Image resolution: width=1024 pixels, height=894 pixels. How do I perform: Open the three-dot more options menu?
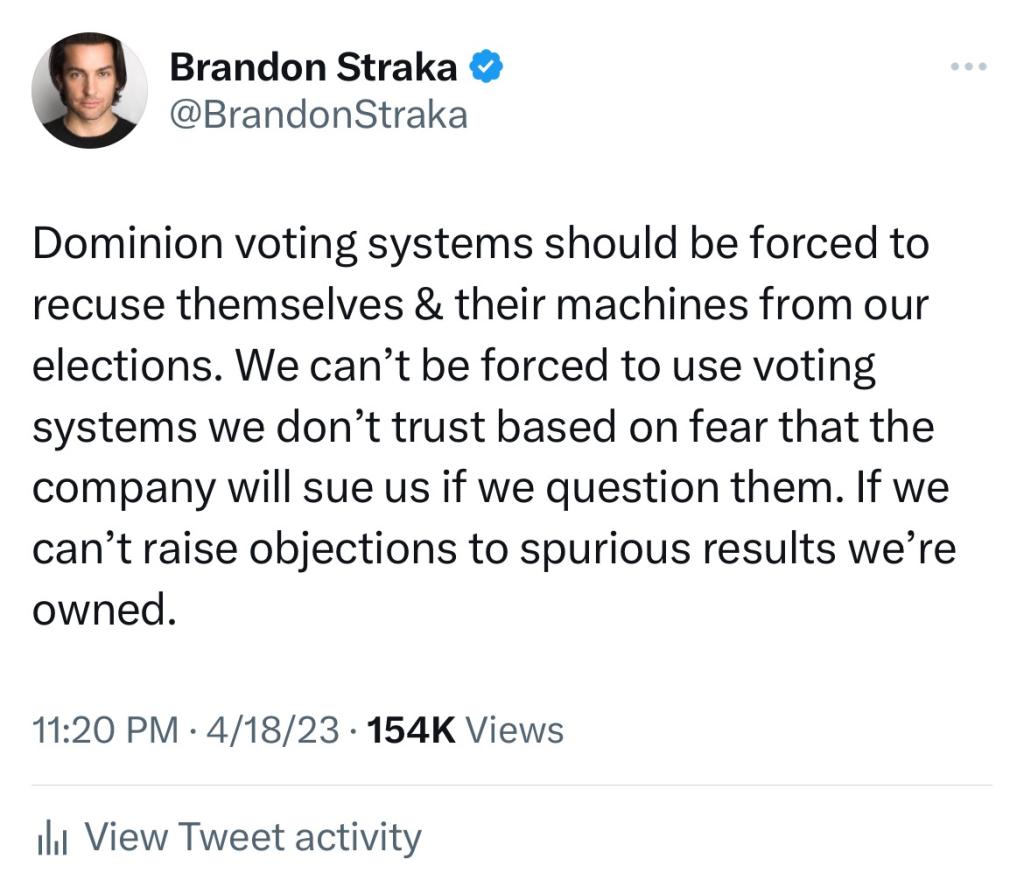tap(968, 67)
